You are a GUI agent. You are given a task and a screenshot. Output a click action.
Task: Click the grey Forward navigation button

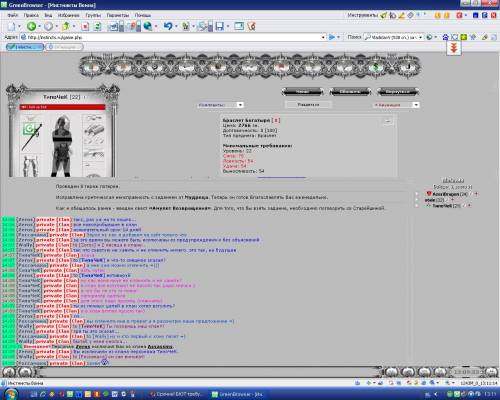(49, 26)
